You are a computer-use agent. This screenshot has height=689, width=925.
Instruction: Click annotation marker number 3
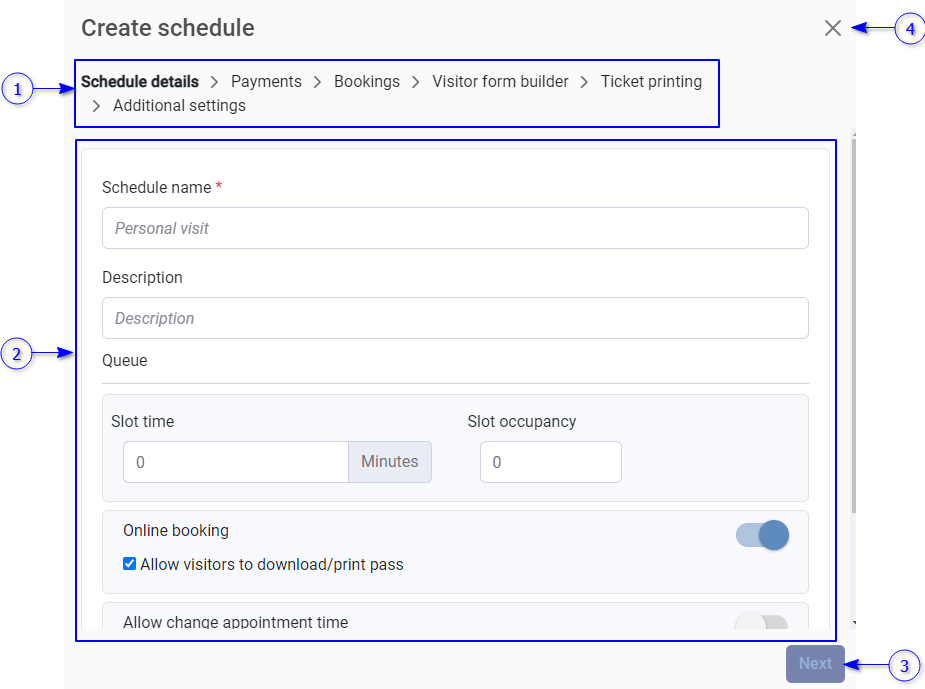pos(905,665)
